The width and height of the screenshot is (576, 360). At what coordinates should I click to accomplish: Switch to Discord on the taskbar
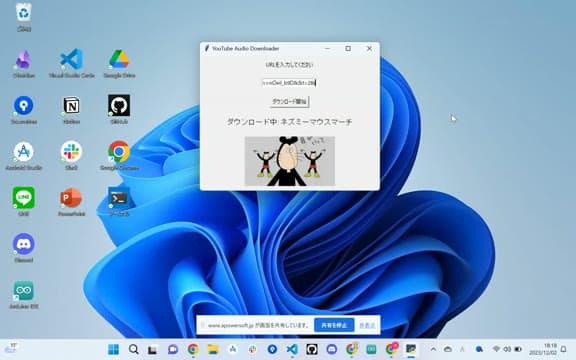coord(332,349)
